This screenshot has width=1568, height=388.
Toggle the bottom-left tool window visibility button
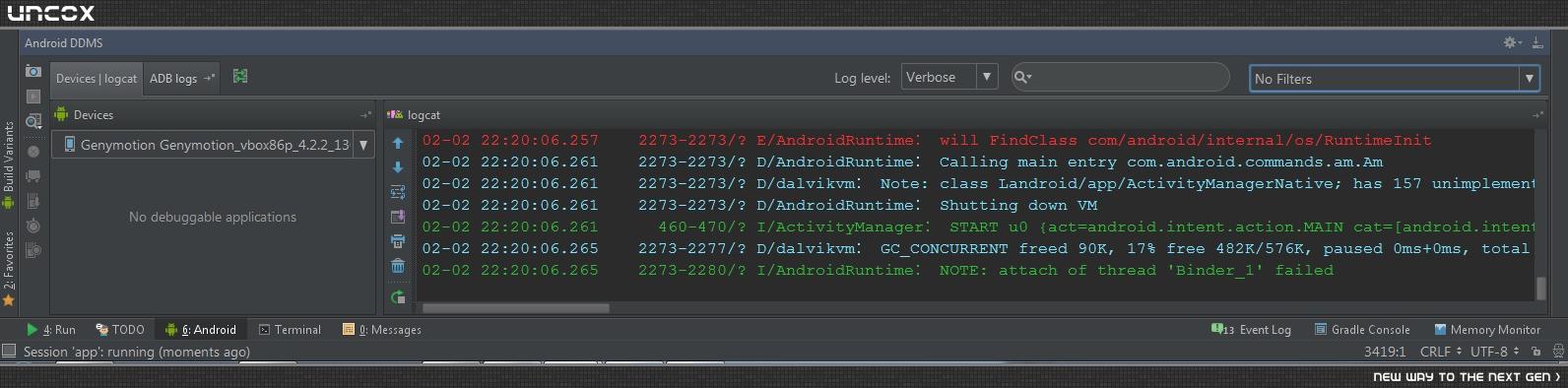(x=9, y=351)
